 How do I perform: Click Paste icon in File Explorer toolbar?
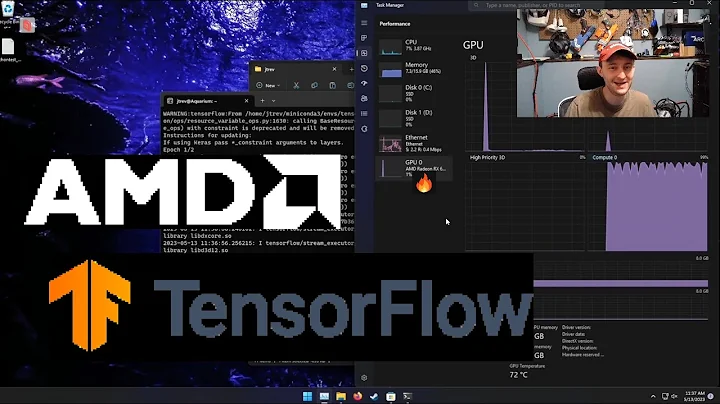(x=332, y=85)
